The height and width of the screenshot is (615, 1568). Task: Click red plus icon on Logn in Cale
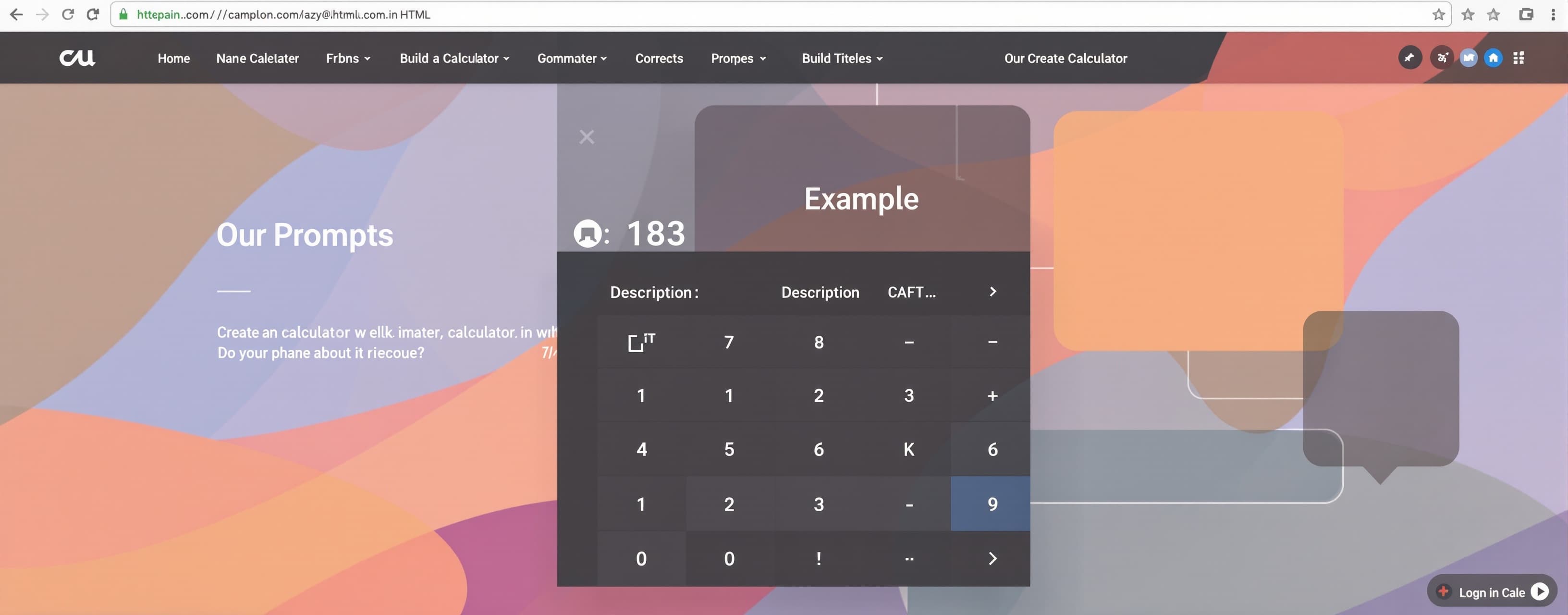tap(1443, 591)
